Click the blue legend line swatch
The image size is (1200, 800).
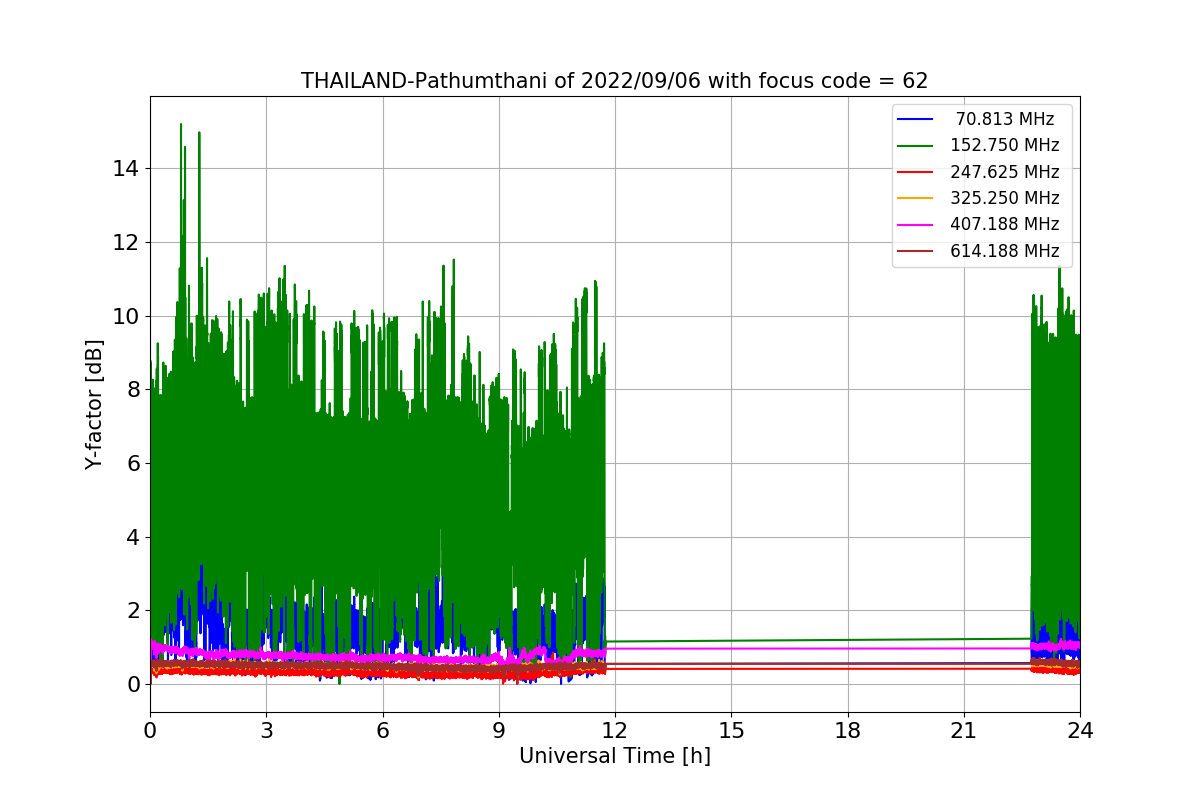click(915, 119)
